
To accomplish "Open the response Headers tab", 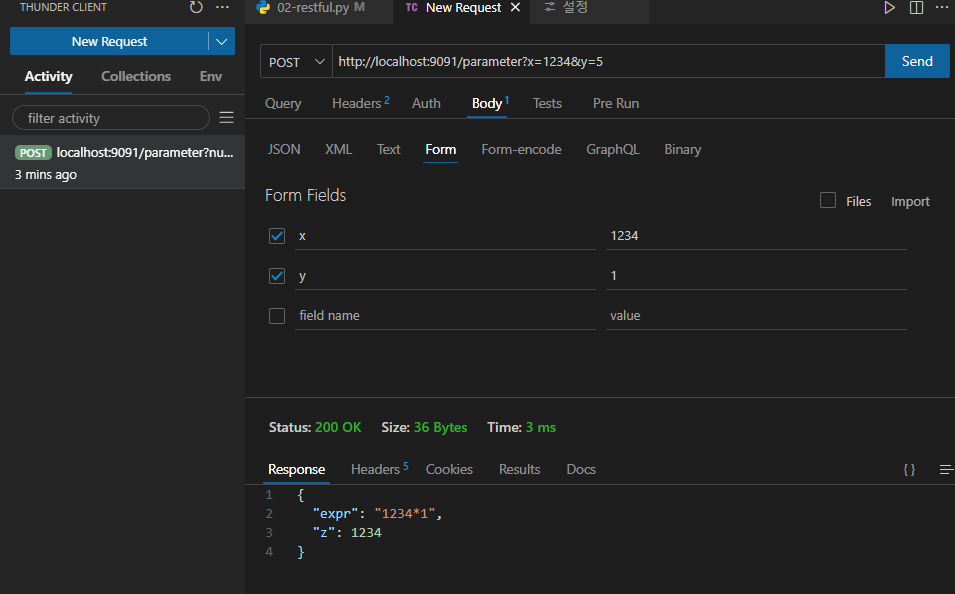I will 379,470.
